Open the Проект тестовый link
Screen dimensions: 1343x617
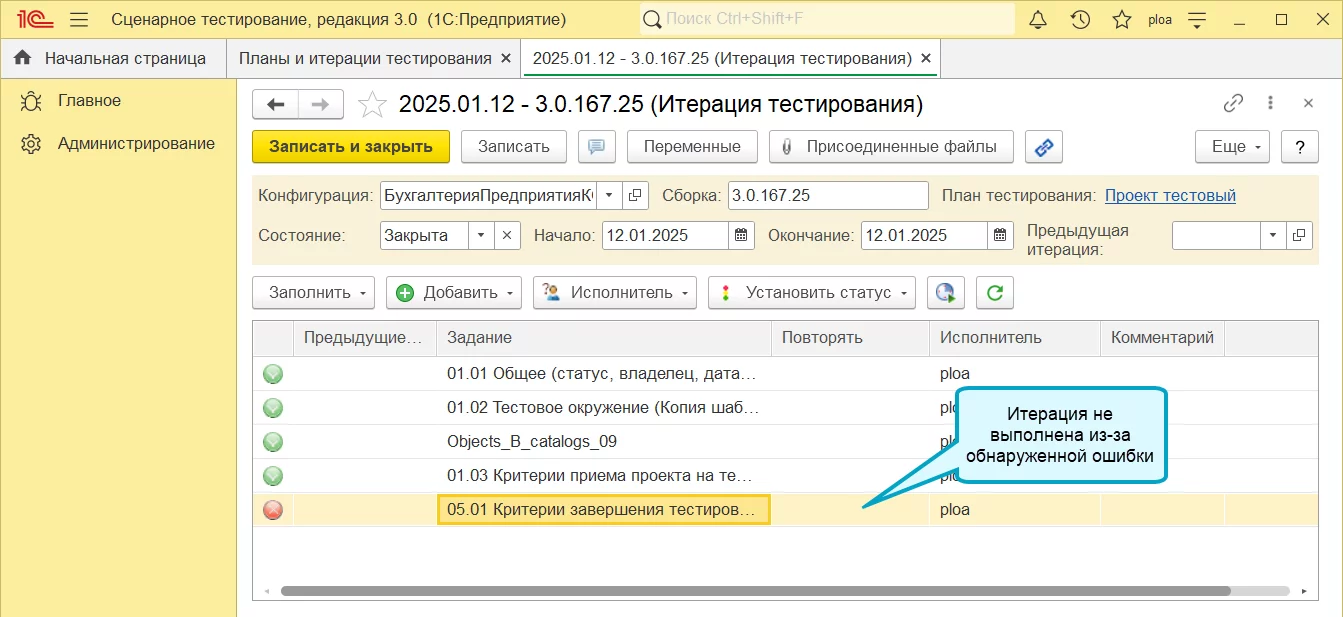[x=1170, y=195]
